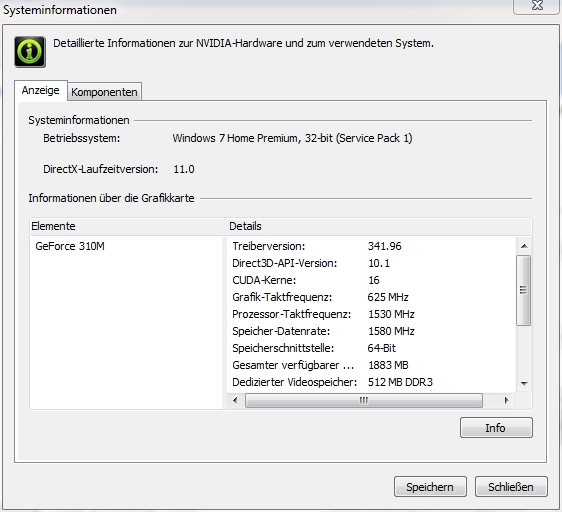This screenshot has height=512, width=562.
Task: Click the Speicher-Datenrate value 1580 MHz
Action: tap(391, 331)
